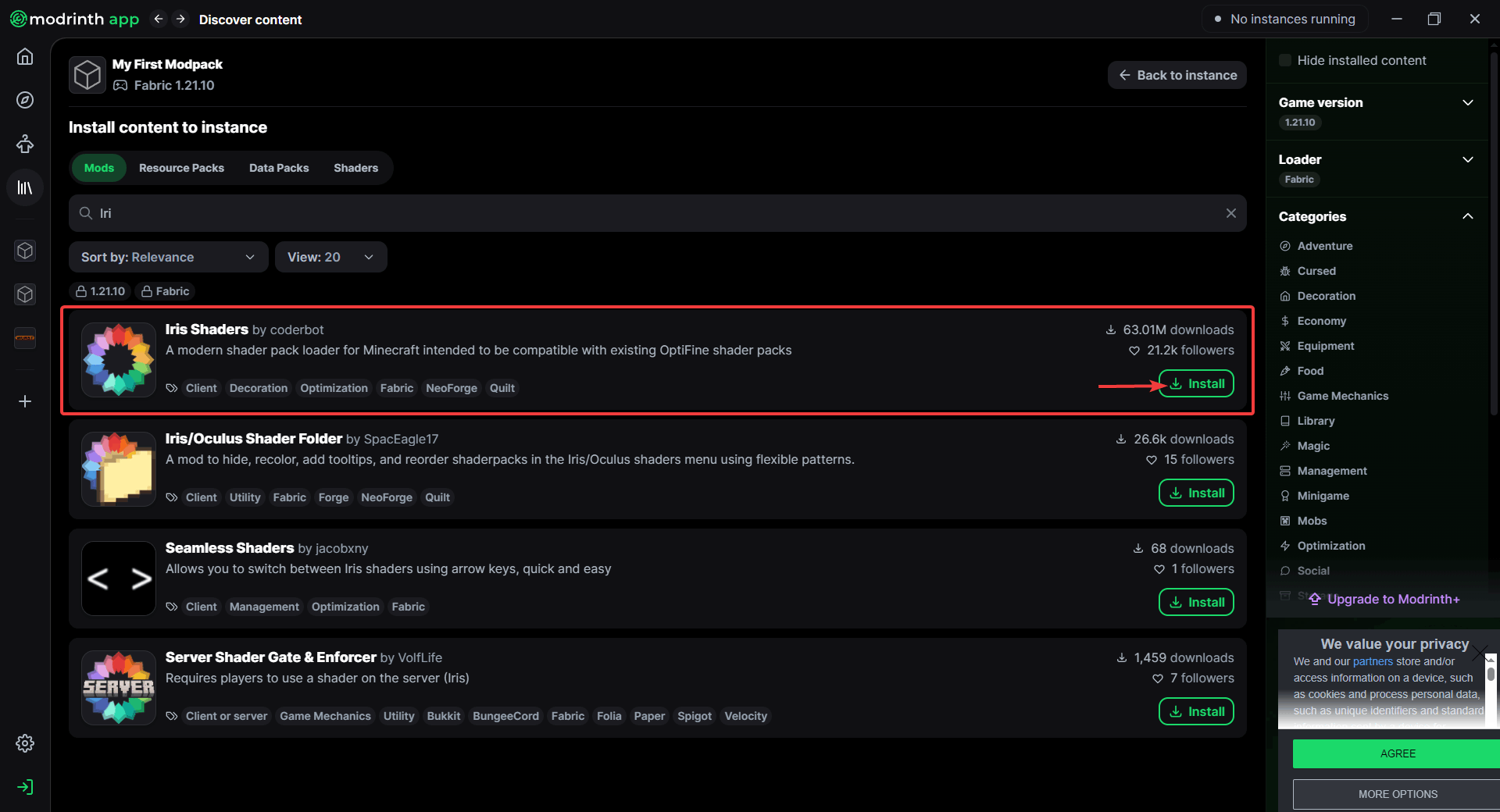Open the Skins icon in sidebar

[x=25, y=144]
